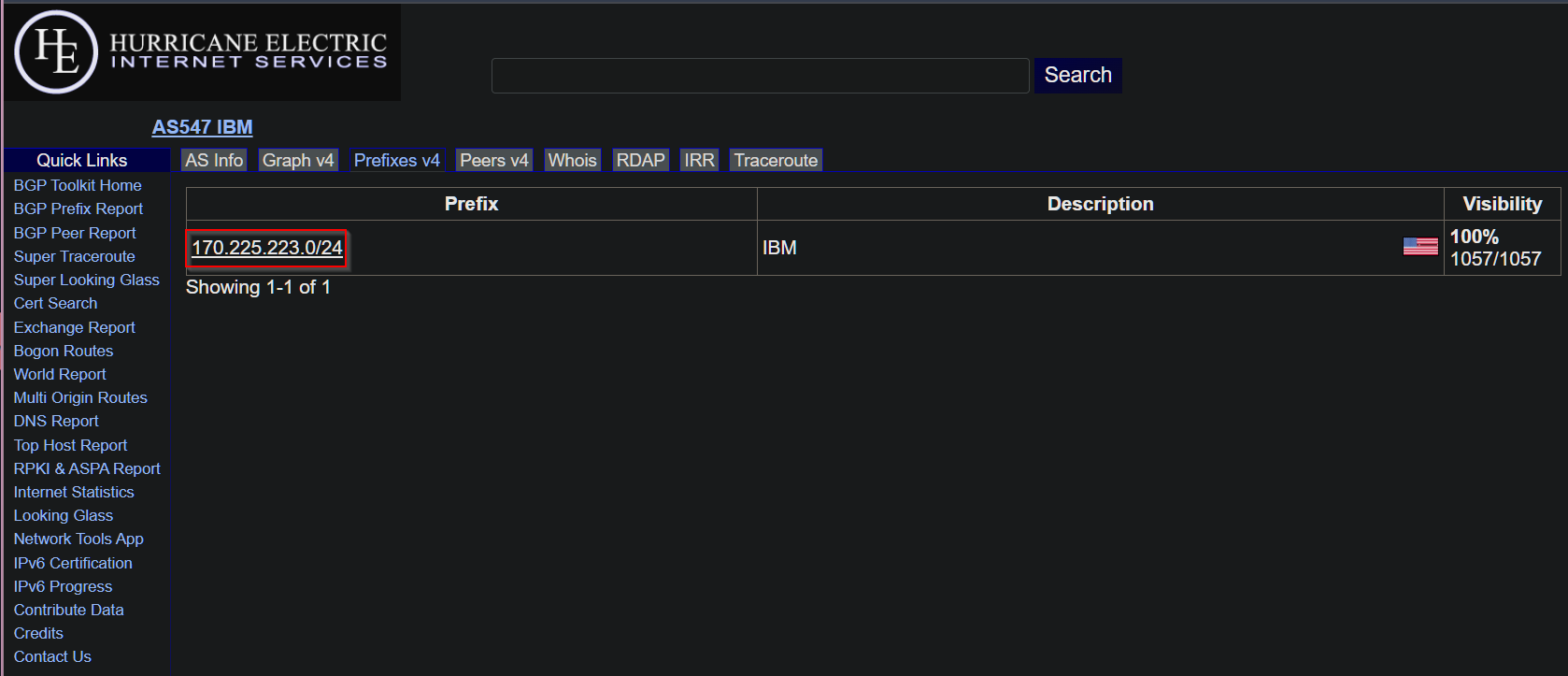Open Super Traceroute link

click(x=75, y=256)
